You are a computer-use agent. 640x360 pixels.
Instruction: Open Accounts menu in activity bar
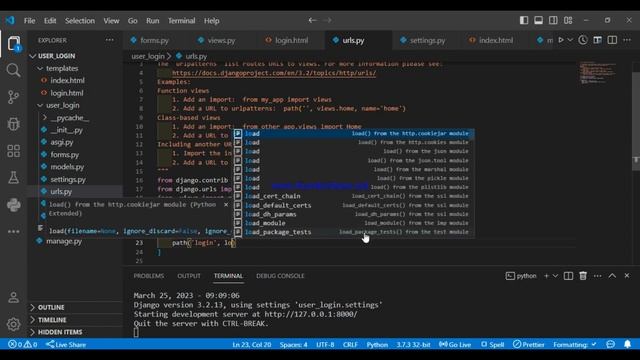(x=13, y=297)
